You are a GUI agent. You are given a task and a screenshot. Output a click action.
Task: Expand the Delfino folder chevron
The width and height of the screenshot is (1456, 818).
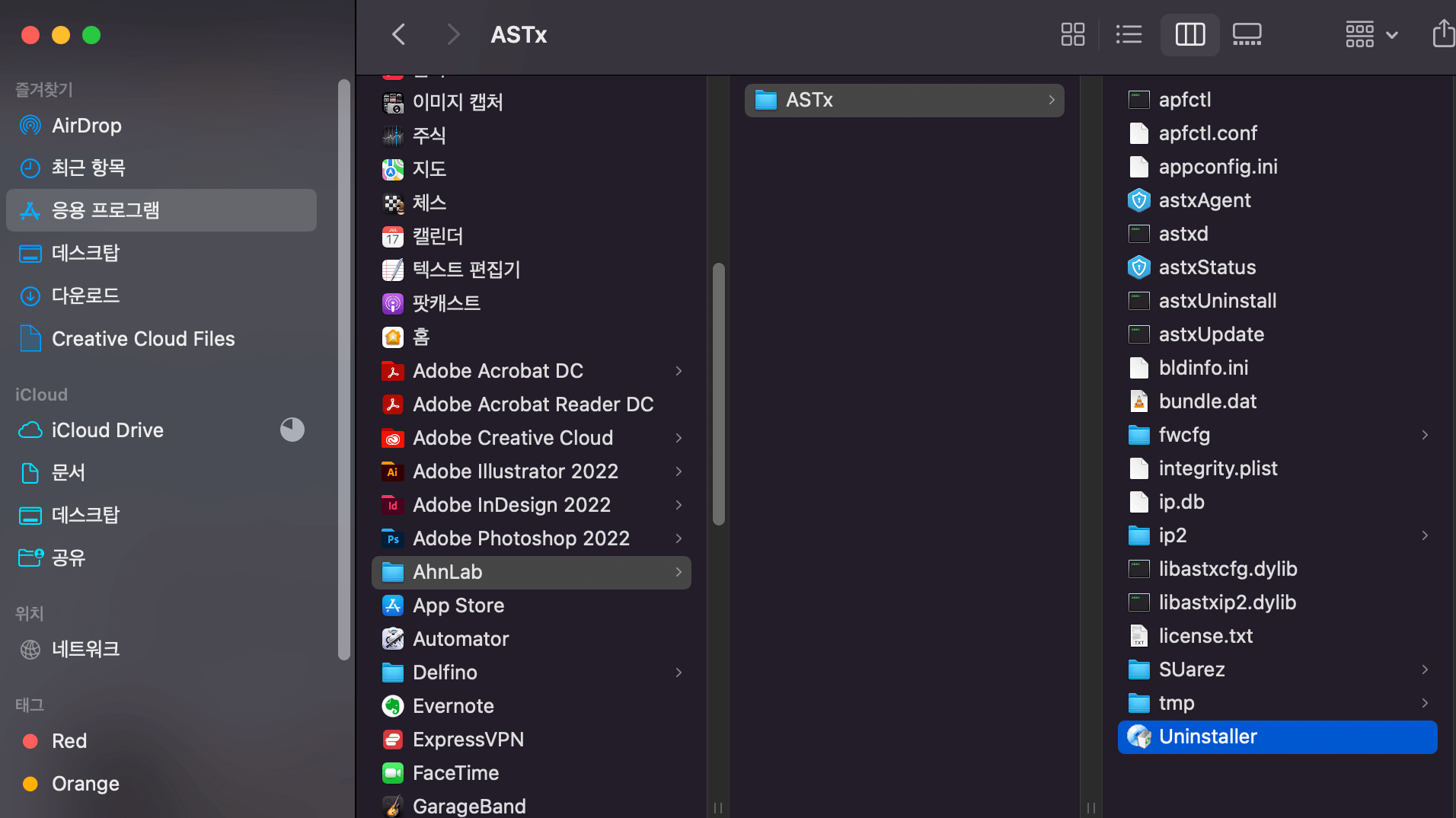pyautogui.click(x=679, y=673)
